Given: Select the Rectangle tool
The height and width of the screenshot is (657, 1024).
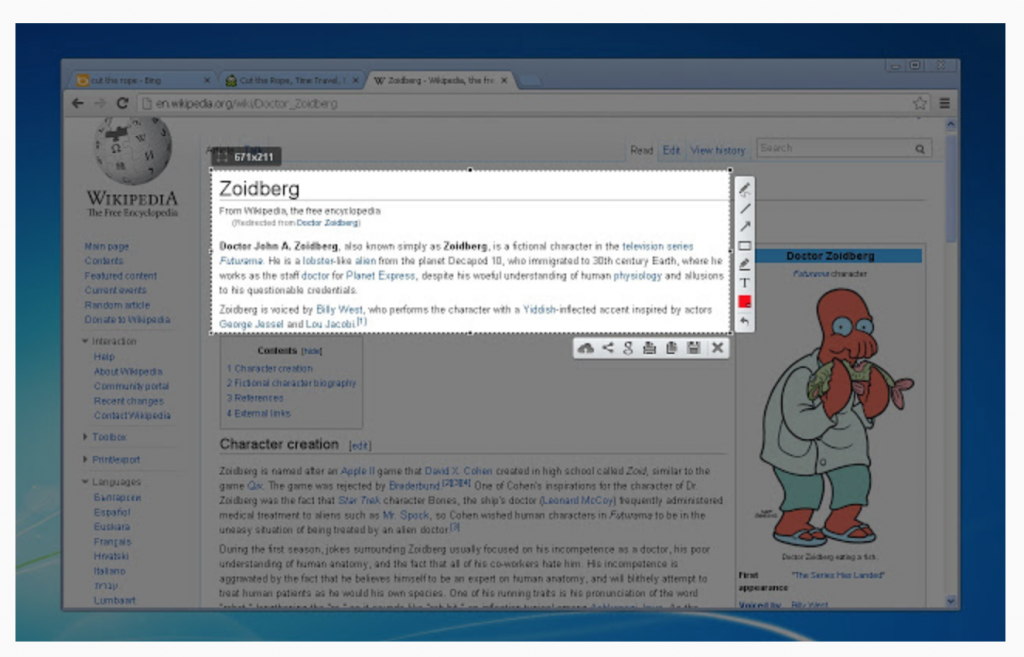Looking at the screenshot, I should pyautogui.click(x=745, y=245).
